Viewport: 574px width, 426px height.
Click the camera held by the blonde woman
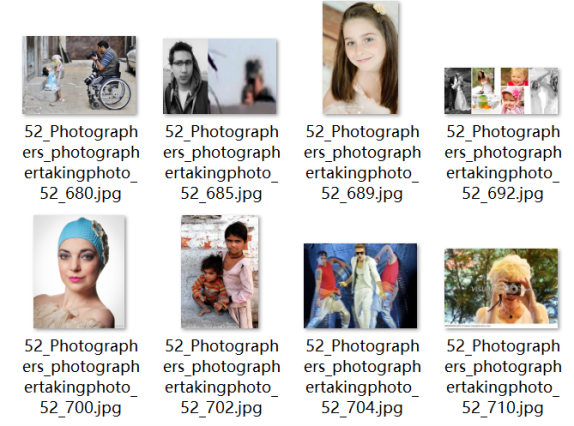click(x=509, y=289)
